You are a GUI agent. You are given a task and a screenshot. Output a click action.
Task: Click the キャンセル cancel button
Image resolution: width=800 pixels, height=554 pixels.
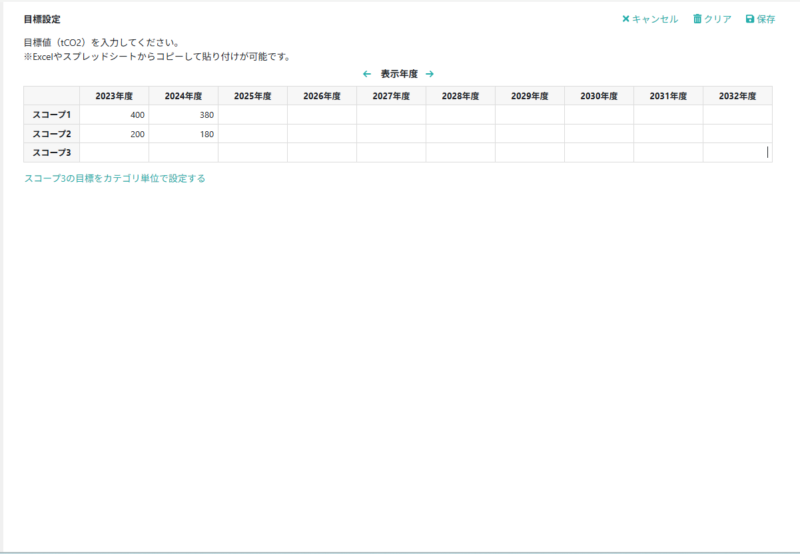[x=650, y=19]
